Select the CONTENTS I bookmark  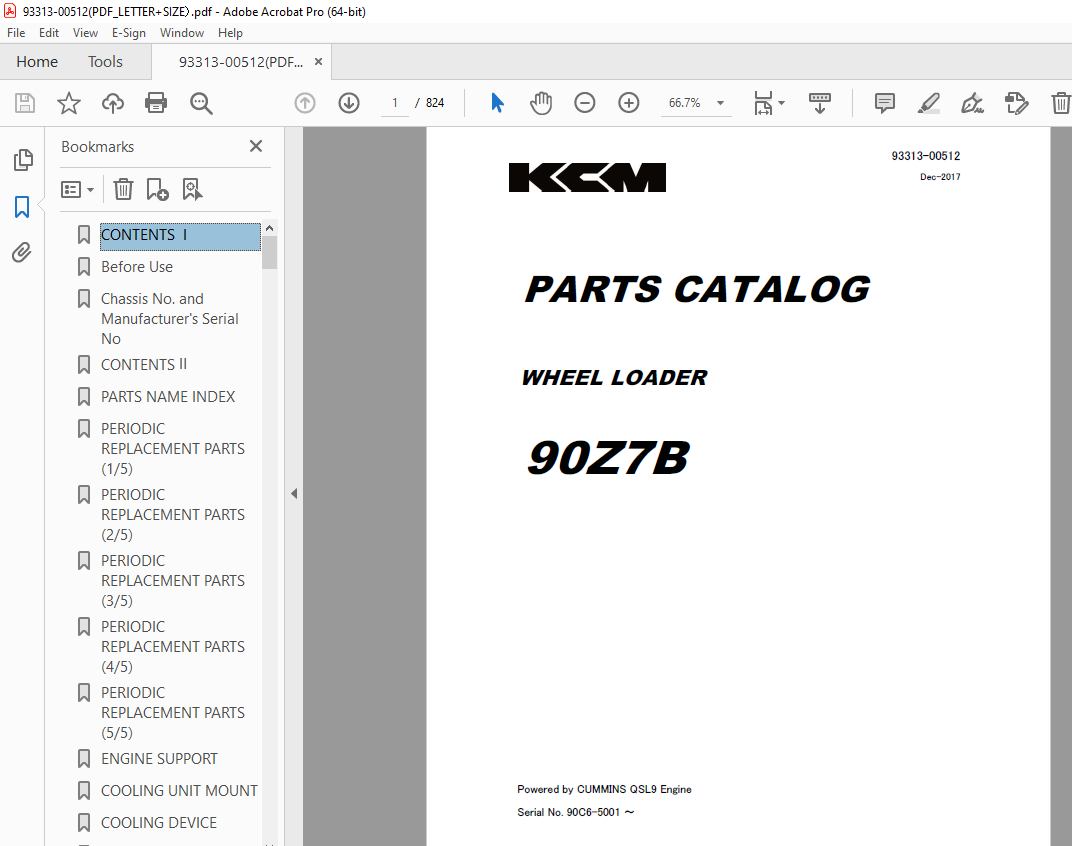180,235
